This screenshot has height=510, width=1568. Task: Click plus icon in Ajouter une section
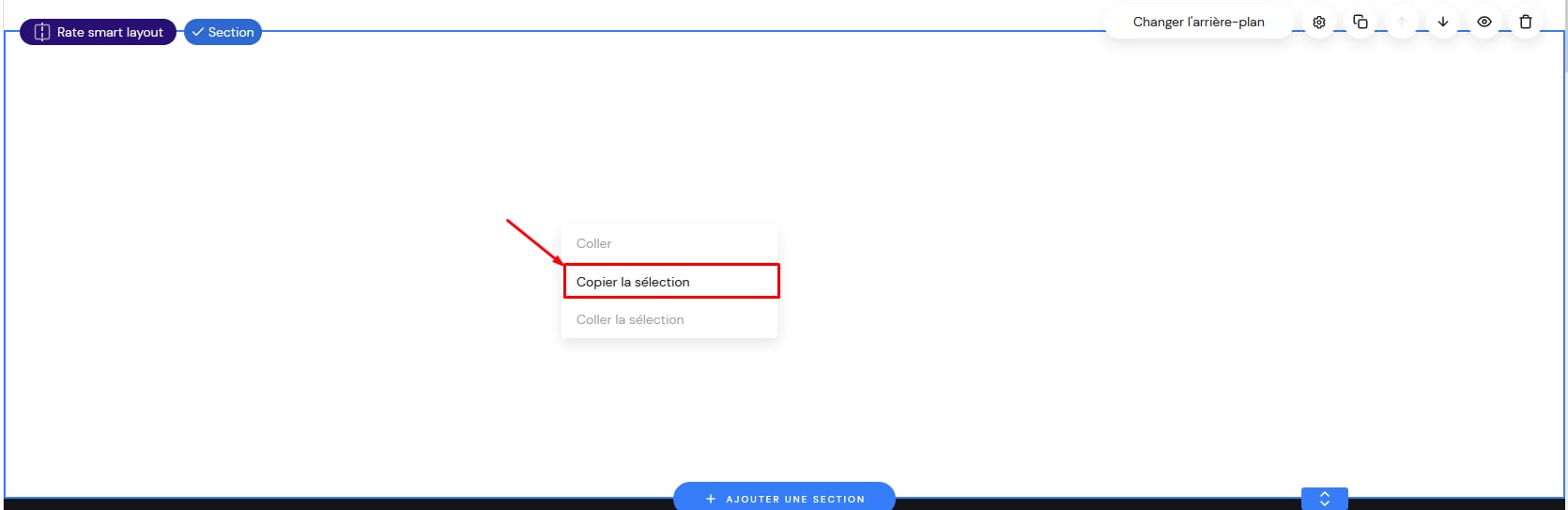pyautogui.click(x=711, y=499)
